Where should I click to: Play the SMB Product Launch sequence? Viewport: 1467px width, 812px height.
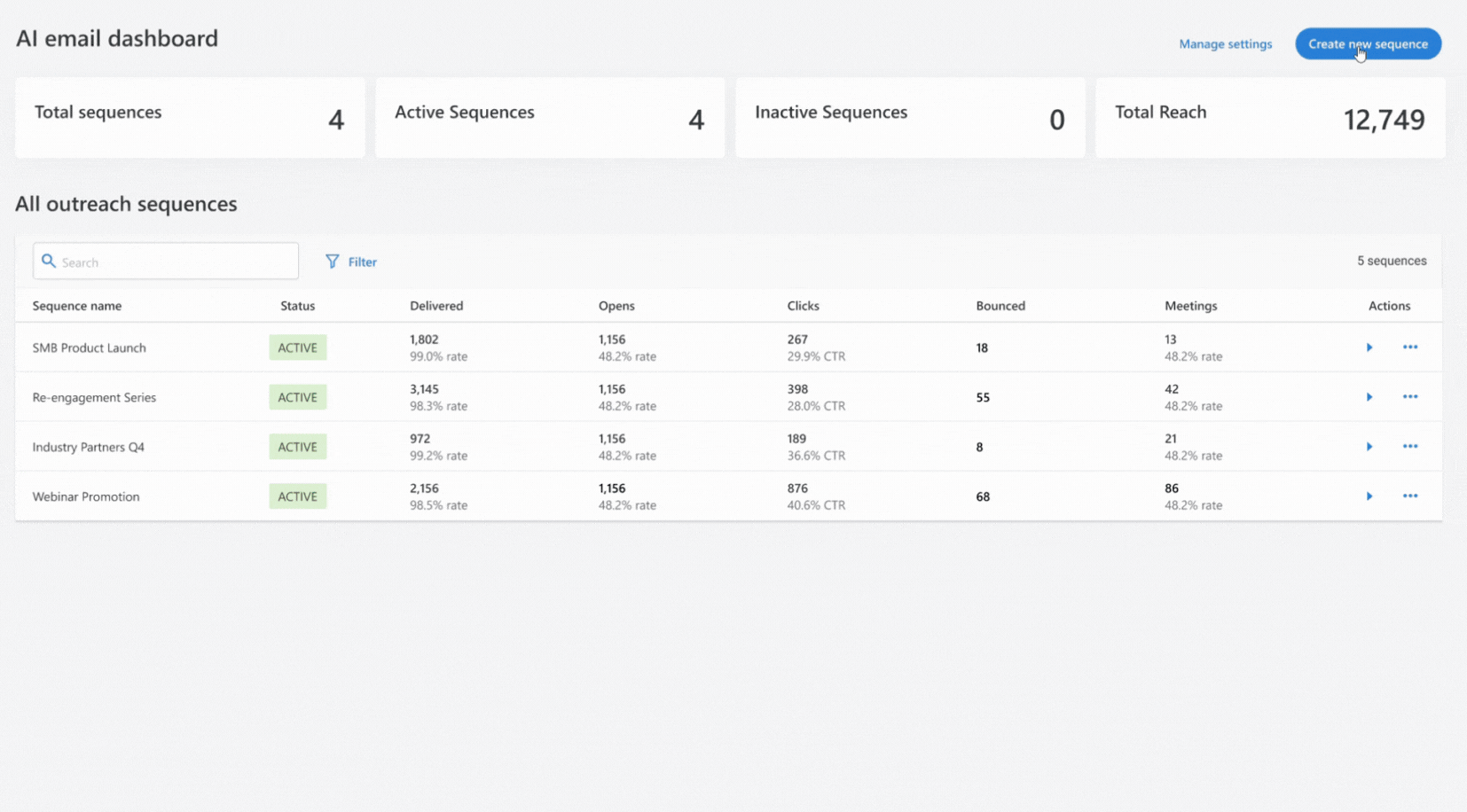1369,347
